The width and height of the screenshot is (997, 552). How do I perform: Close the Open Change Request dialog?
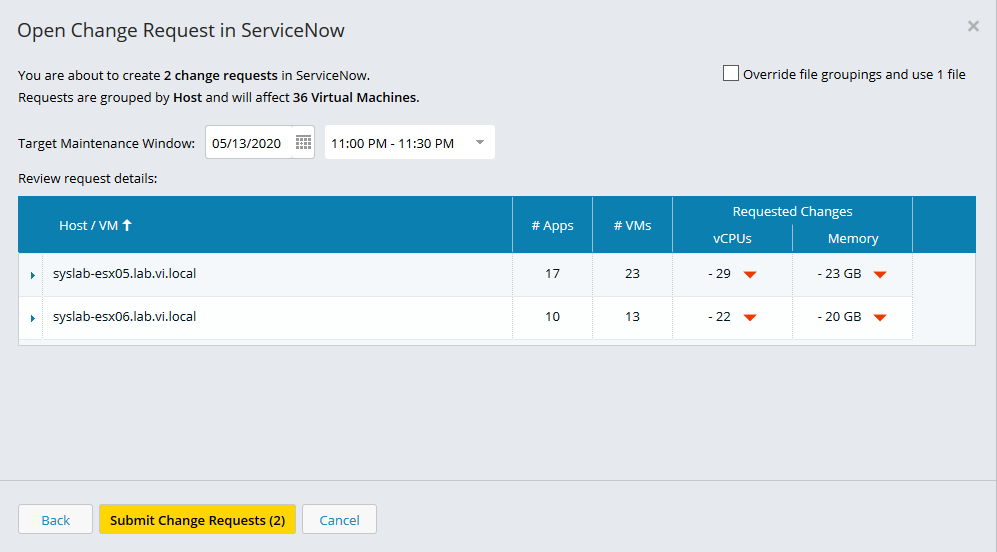coord(973,26)
